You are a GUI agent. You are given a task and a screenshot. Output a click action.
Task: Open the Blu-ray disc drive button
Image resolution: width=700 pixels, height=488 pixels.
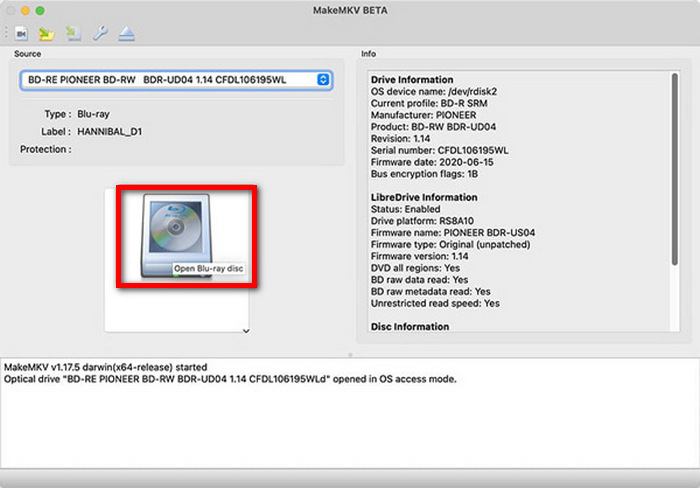[176, 236]
